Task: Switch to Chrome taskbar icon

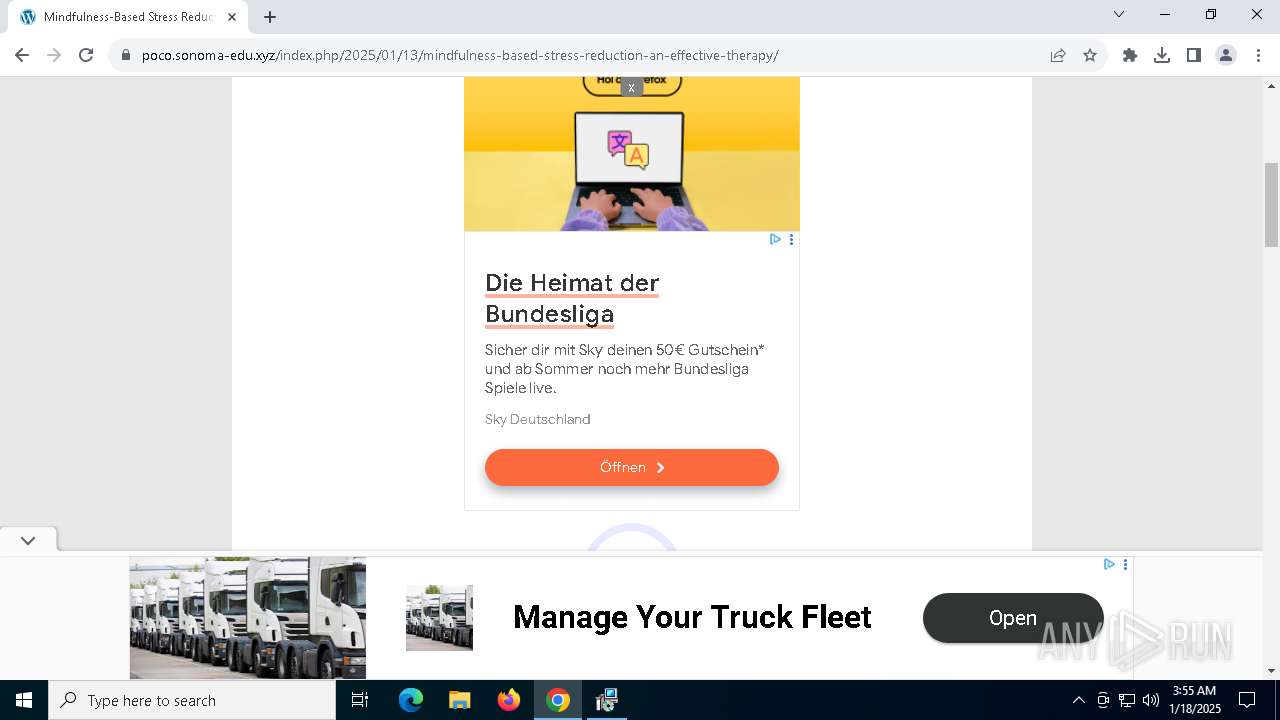Action: [558, 700]
